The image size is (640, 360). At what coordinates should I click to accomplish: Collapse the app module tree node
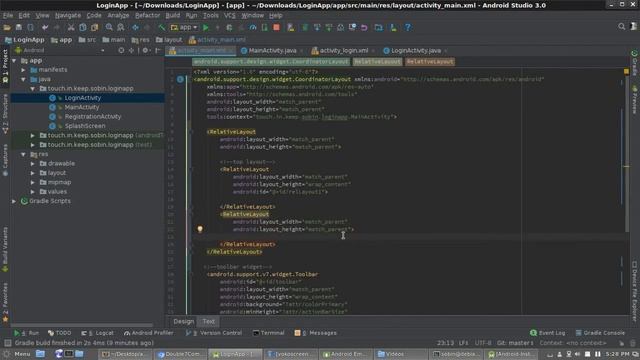[14, 60]
